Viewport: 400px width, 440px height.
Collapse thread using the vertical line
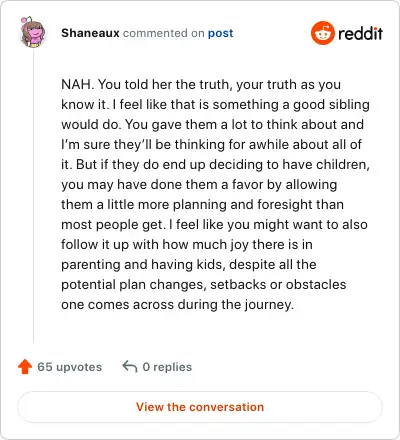tap(33, 197)
